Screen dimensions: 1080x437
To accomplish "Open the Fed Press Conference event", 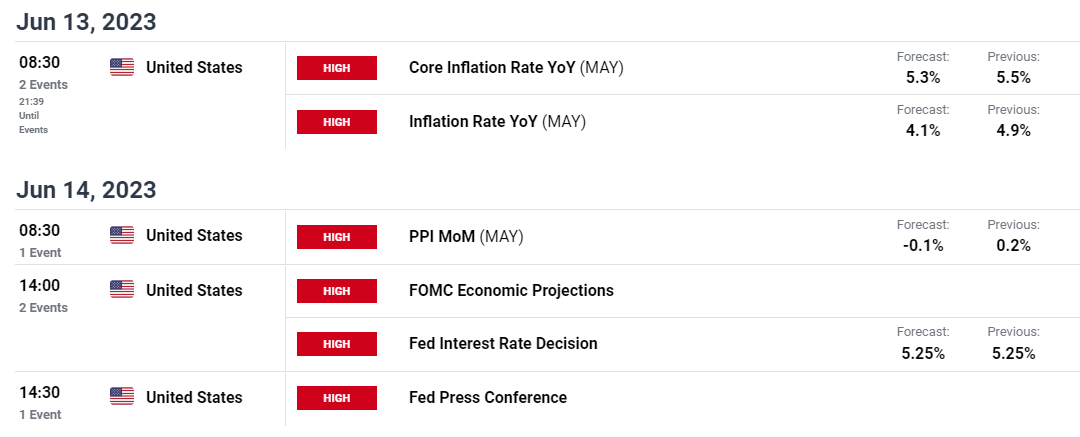I will tap(488, 398).
